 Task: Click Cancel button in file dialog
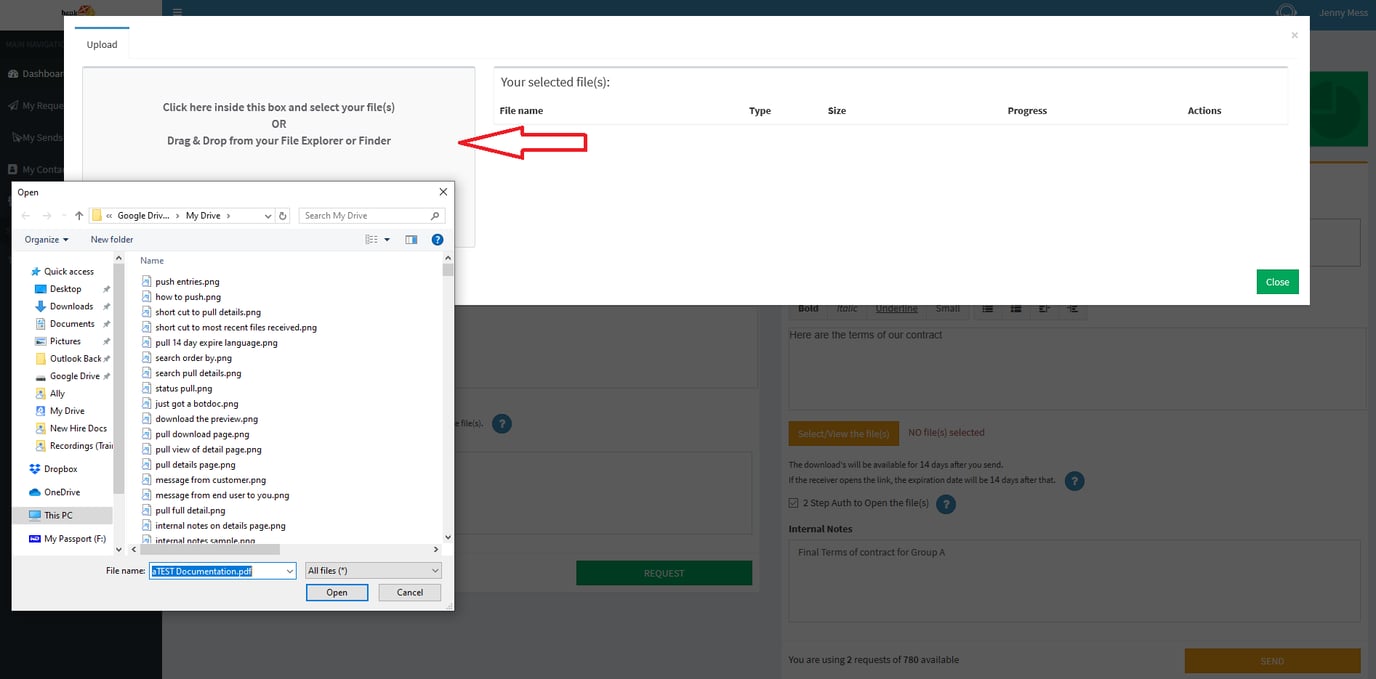tap(410, 593)
